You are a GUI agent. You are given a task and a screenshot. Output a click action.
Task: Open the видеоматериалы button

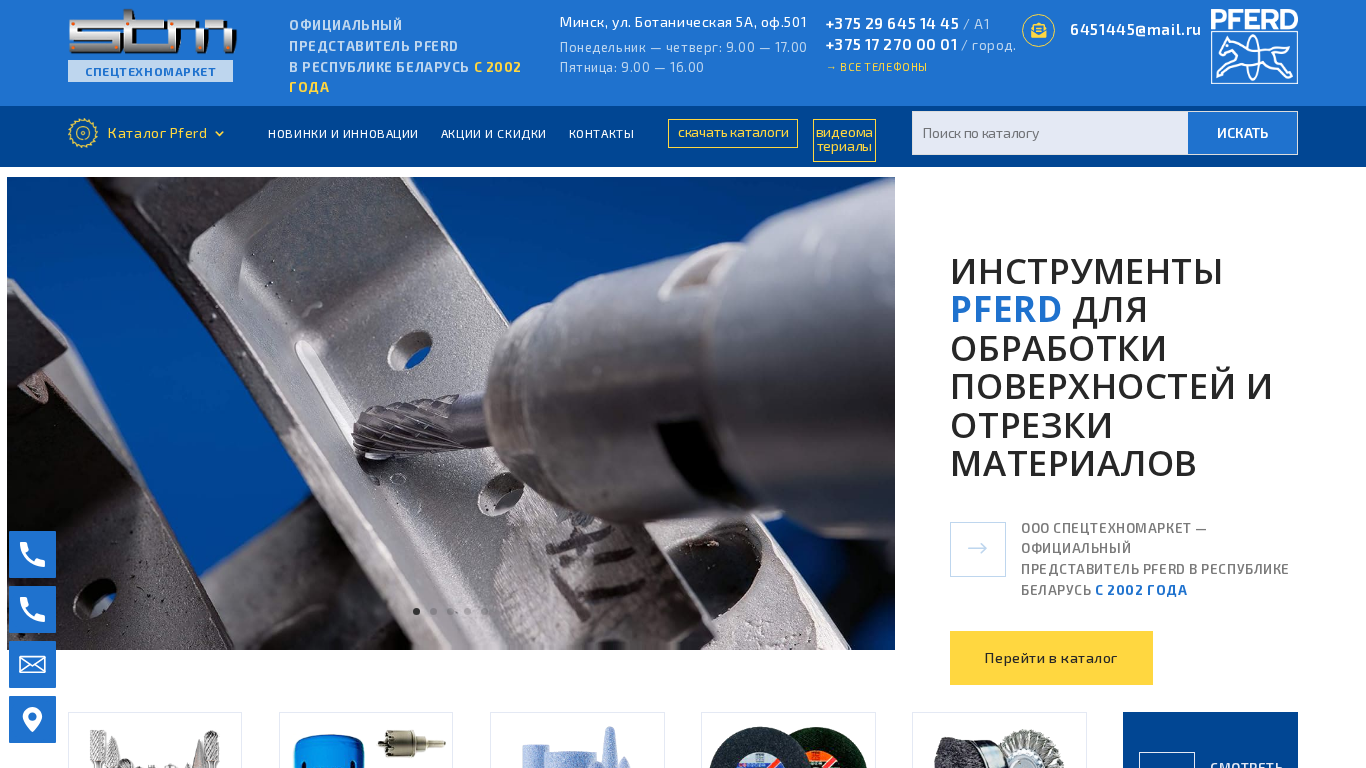(x=844, y=140)
